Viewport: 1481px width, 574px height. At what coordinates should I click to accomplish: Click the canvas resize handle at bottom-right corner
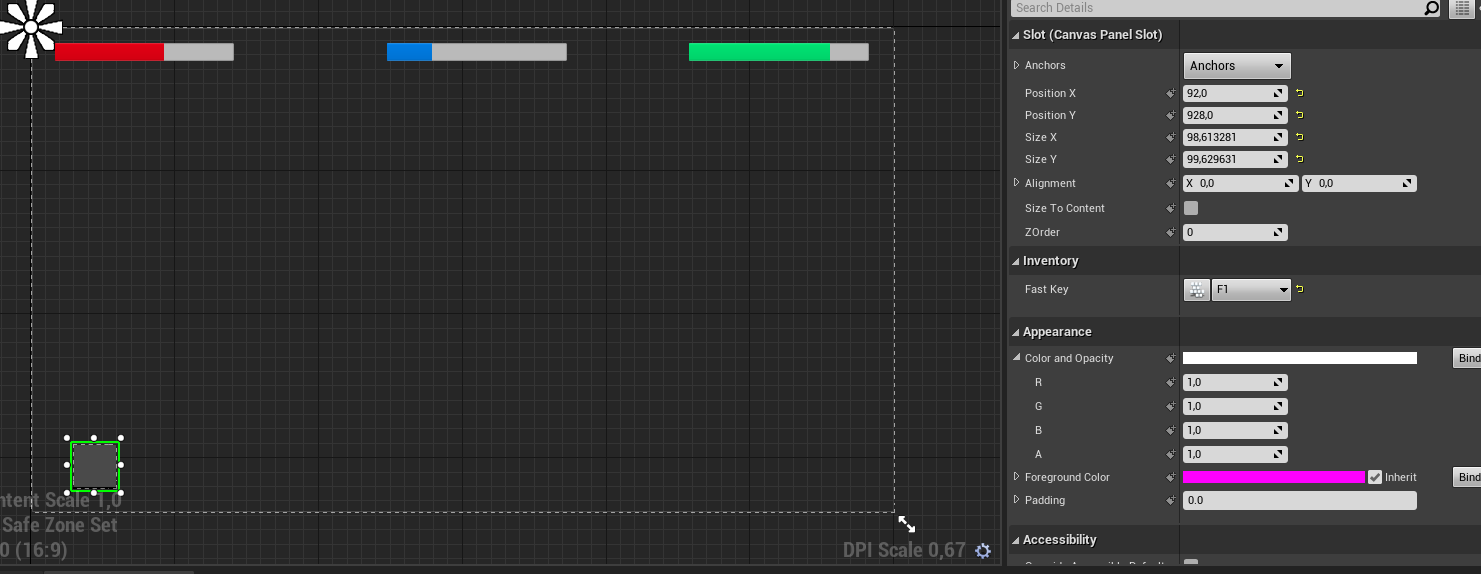click(x=906, y=524)
